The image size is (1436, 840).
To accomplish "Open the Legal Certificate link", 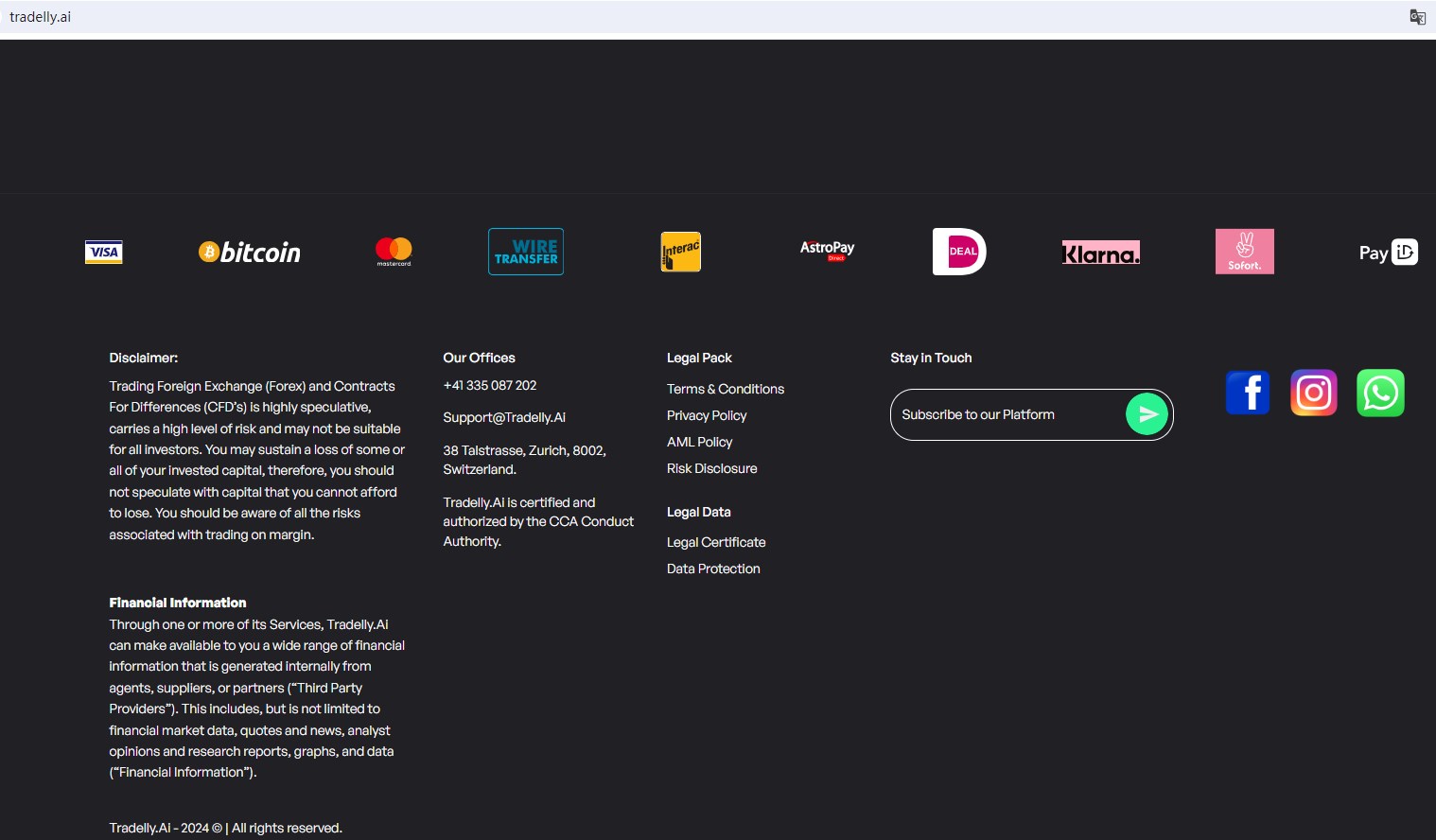I will pyautogui.click(x=716, y=542).
